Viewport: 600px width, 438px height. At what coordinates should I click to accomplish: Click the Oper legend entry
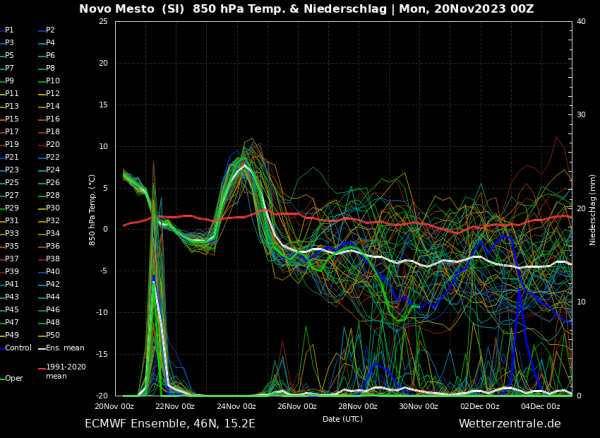point(11,378)
